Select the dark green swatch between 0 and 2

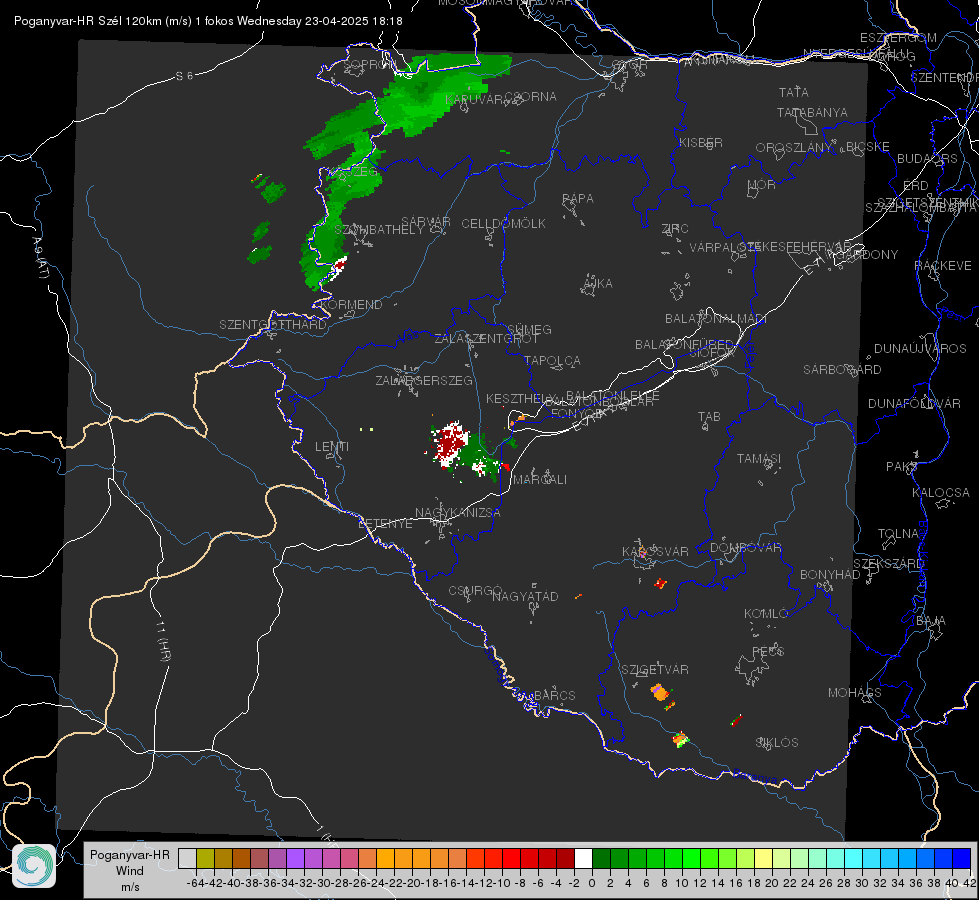pos(601,858)
